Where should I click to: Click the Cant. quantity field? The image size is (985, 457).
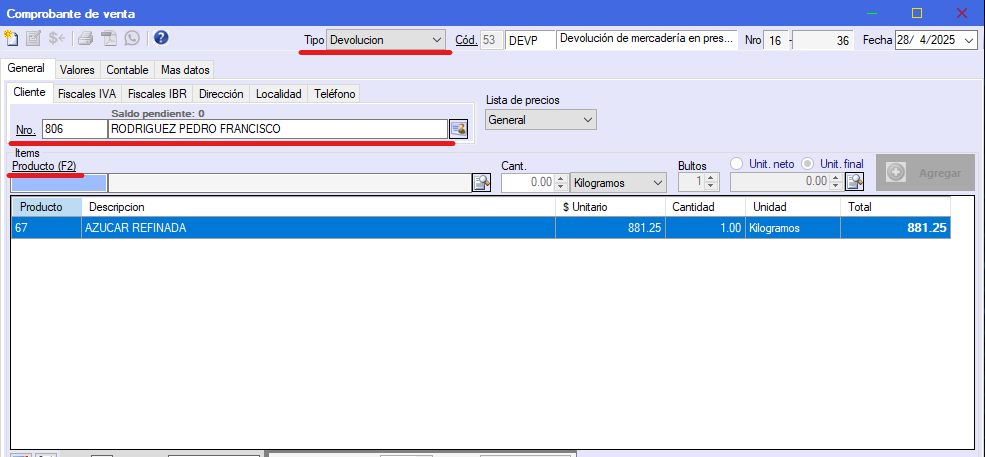(x=528, y=182)
